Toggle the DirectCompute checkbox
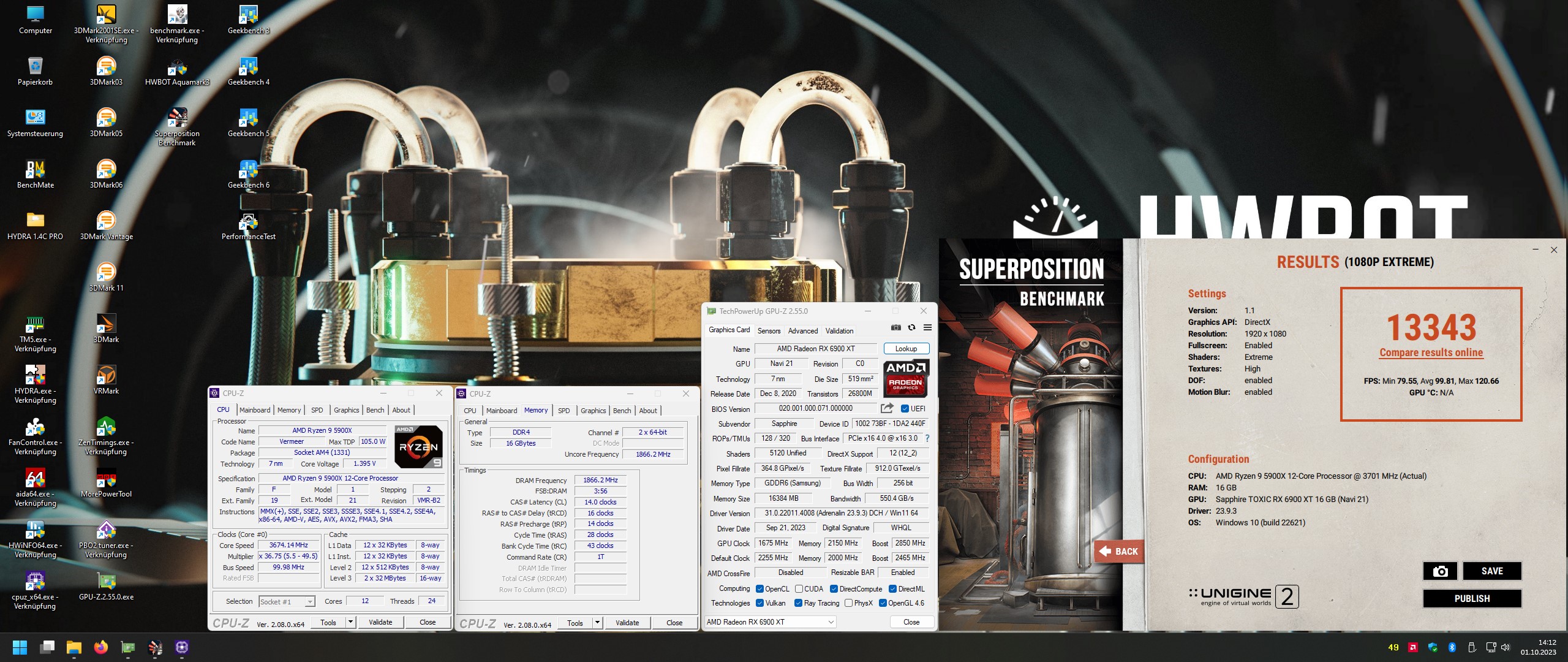This screenshot has height=662, width=1568. [834, 589]
